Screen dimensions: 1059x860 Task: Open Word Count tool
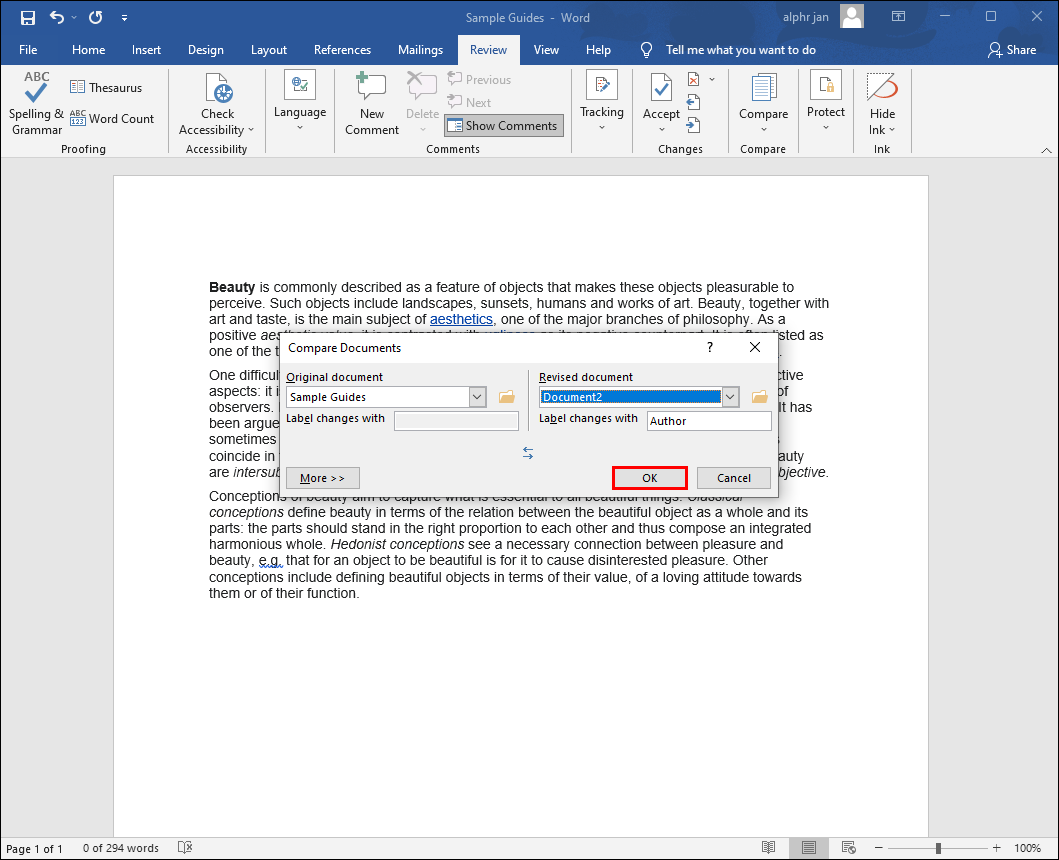coord(112,118)
